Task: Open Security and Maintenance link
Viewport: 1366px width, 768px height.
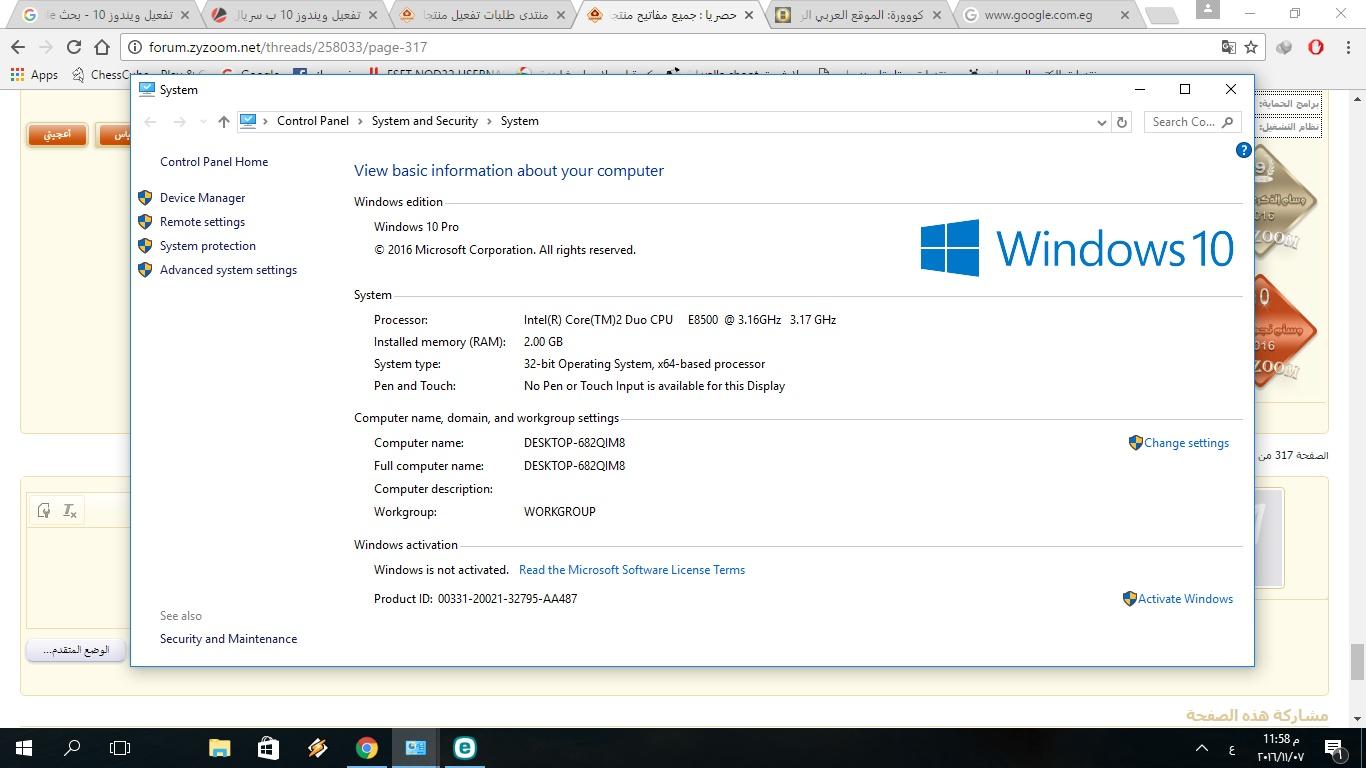Action: [228, 639]
